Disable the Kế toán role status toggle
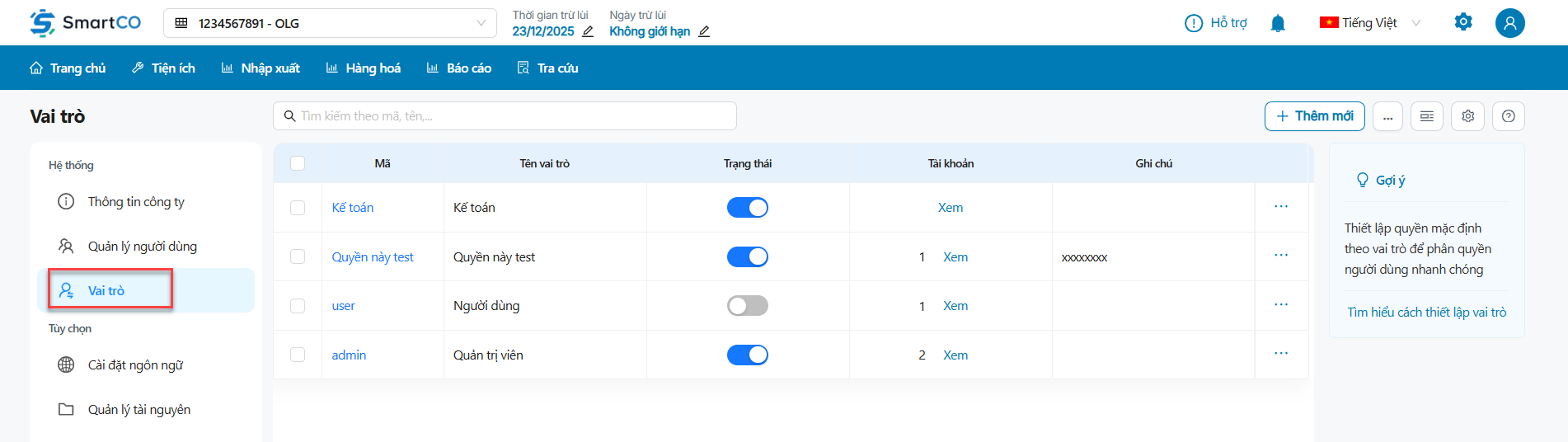Image resolution: width=1568 pixels, height=442 pixels. (x=747, y=208)
